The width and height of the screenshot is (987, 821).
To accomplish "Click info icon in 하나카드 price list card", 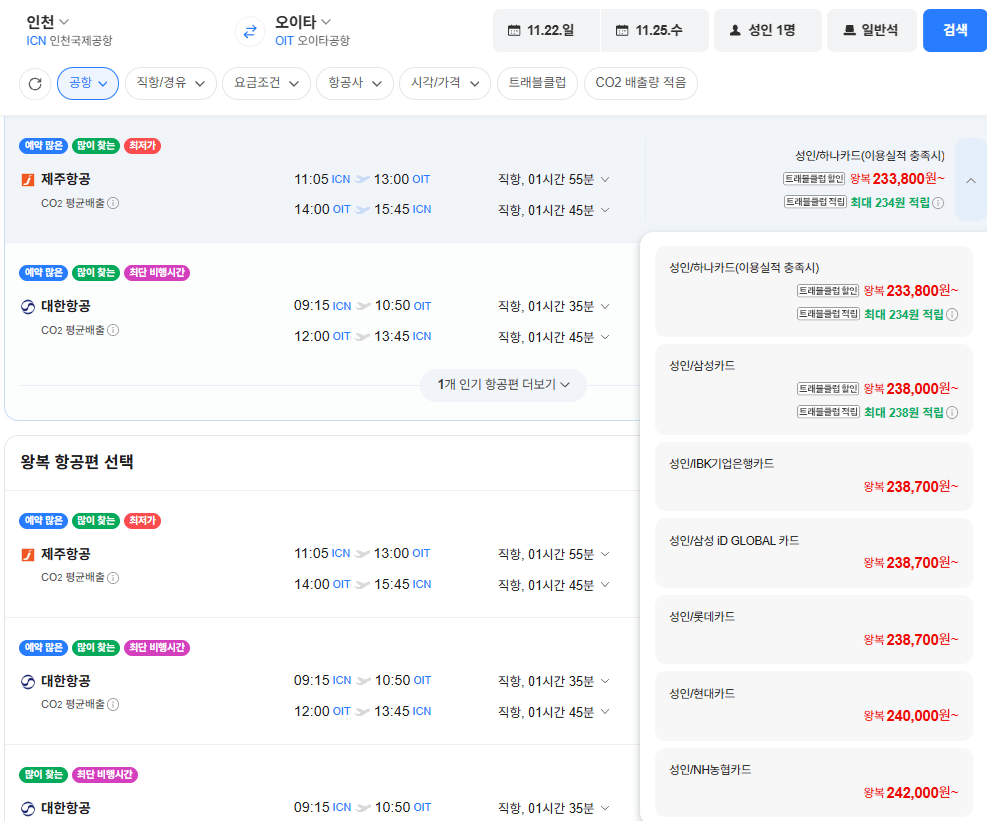I will pyautogui.click(x=952, y=314).
